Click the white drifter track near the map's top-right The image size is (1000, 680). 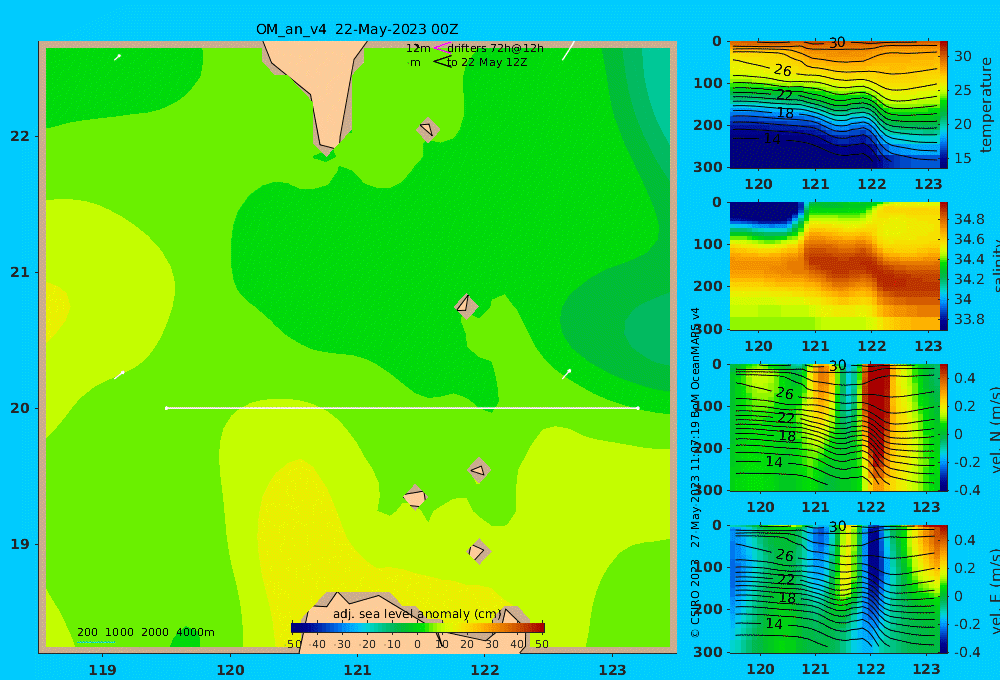[568, 51]
